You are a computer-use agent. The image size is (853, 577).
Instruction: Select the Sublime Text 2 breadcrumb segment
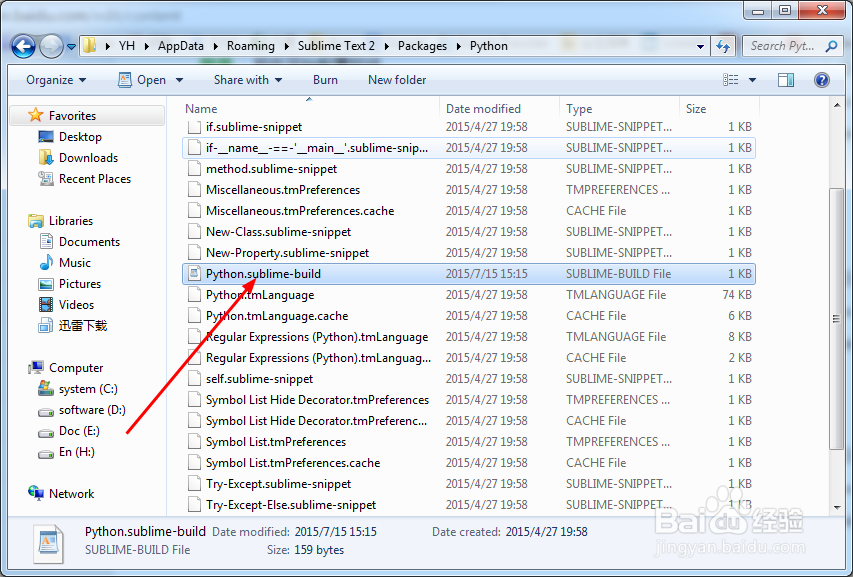click(x=336, y=46)
